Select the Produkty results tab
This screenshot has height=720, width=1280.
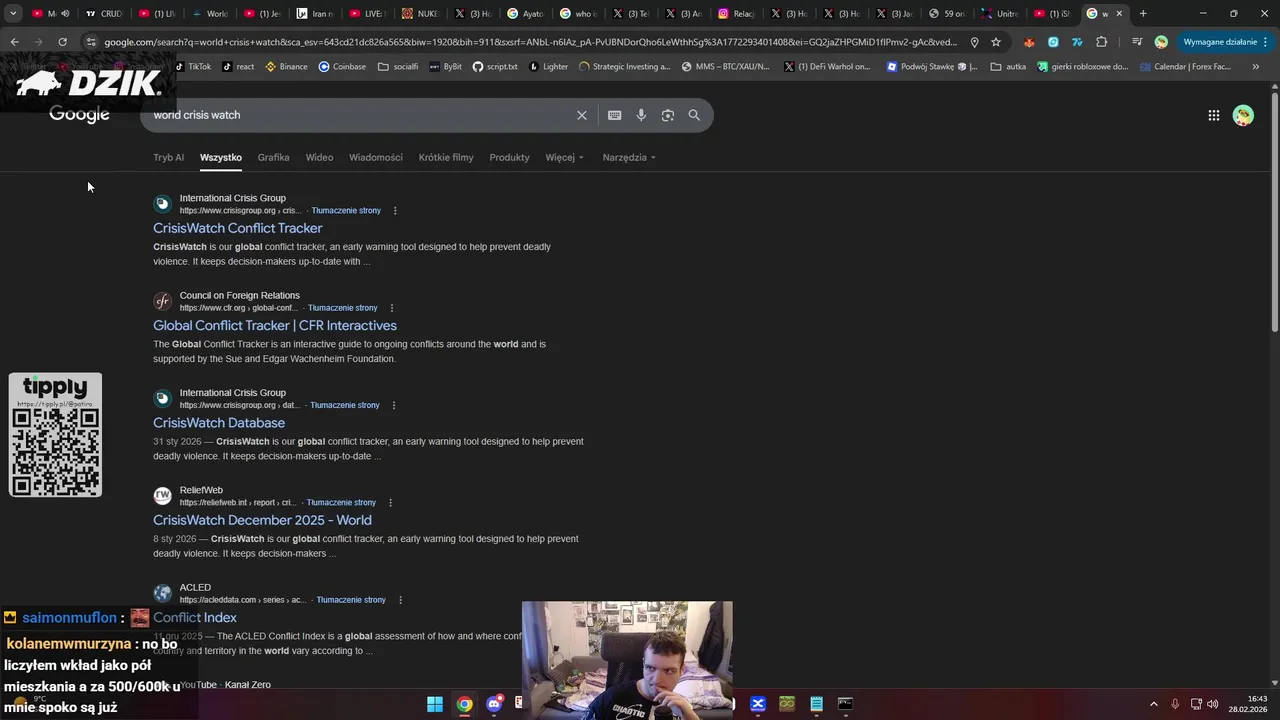point(509,157)
